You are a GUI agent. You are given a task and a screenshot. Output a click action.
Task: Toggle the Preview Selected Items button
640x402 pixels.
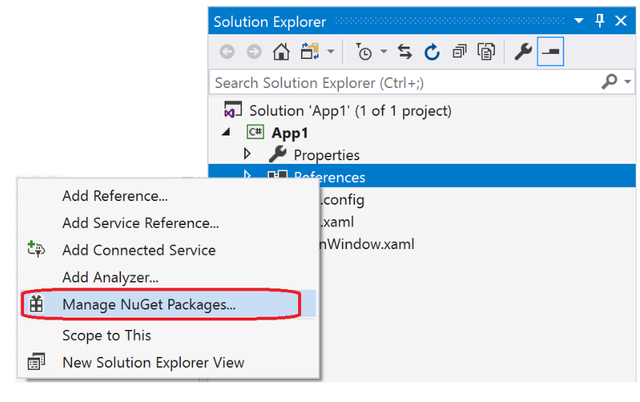coord(550,51)
